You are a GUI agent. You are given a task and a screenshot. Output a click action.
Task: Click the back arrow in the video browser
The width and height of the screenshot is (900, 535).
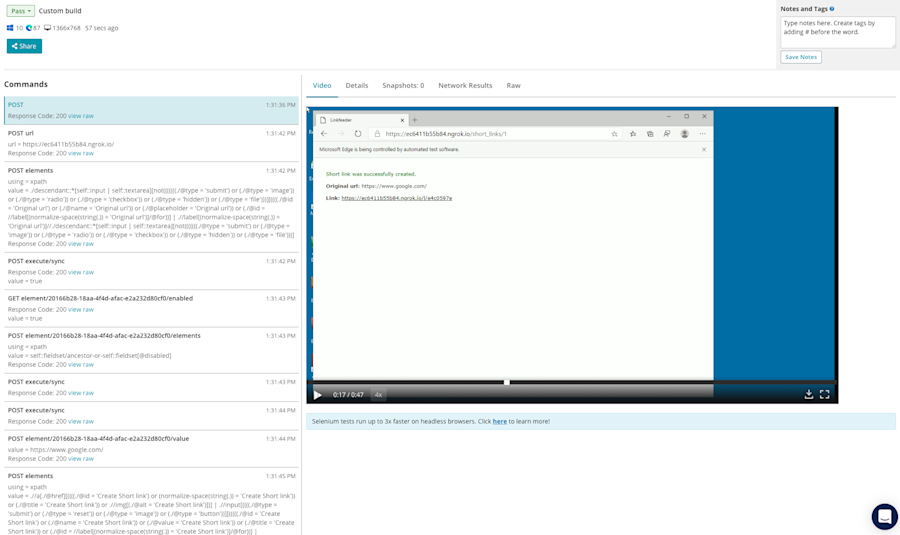(x=324, y=134)
